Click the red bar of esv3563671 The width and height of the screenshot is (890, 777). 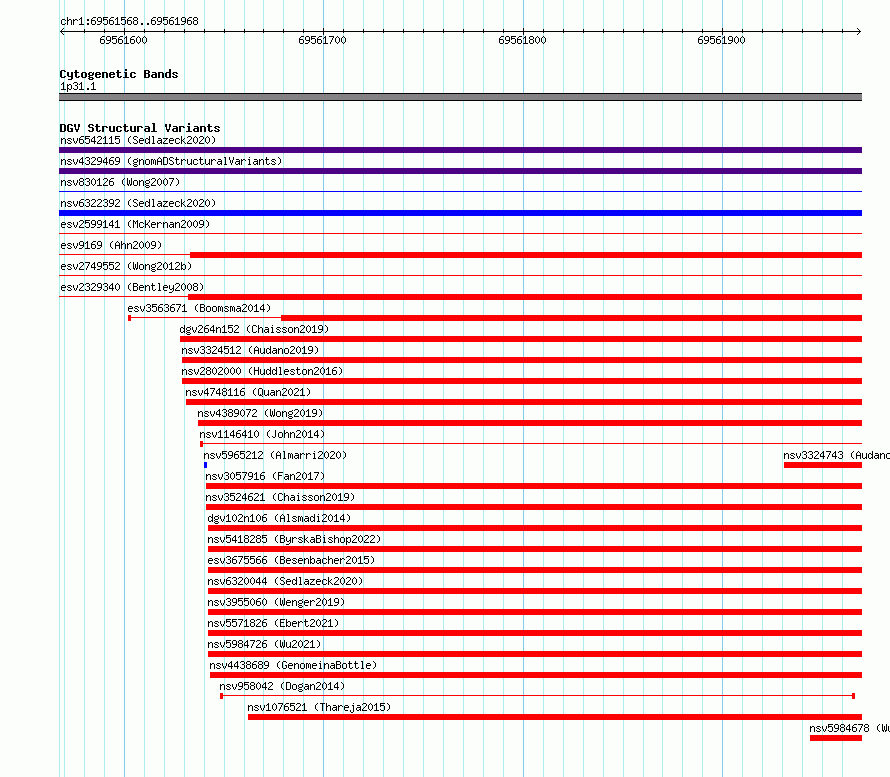click(572, 318)
